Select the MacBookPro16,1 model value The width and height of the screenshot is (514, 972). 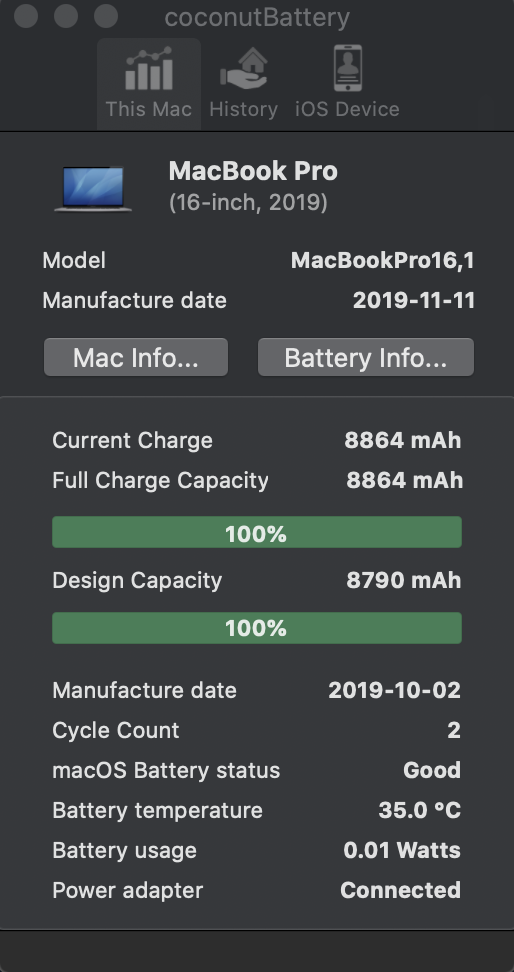click(383, 261)
